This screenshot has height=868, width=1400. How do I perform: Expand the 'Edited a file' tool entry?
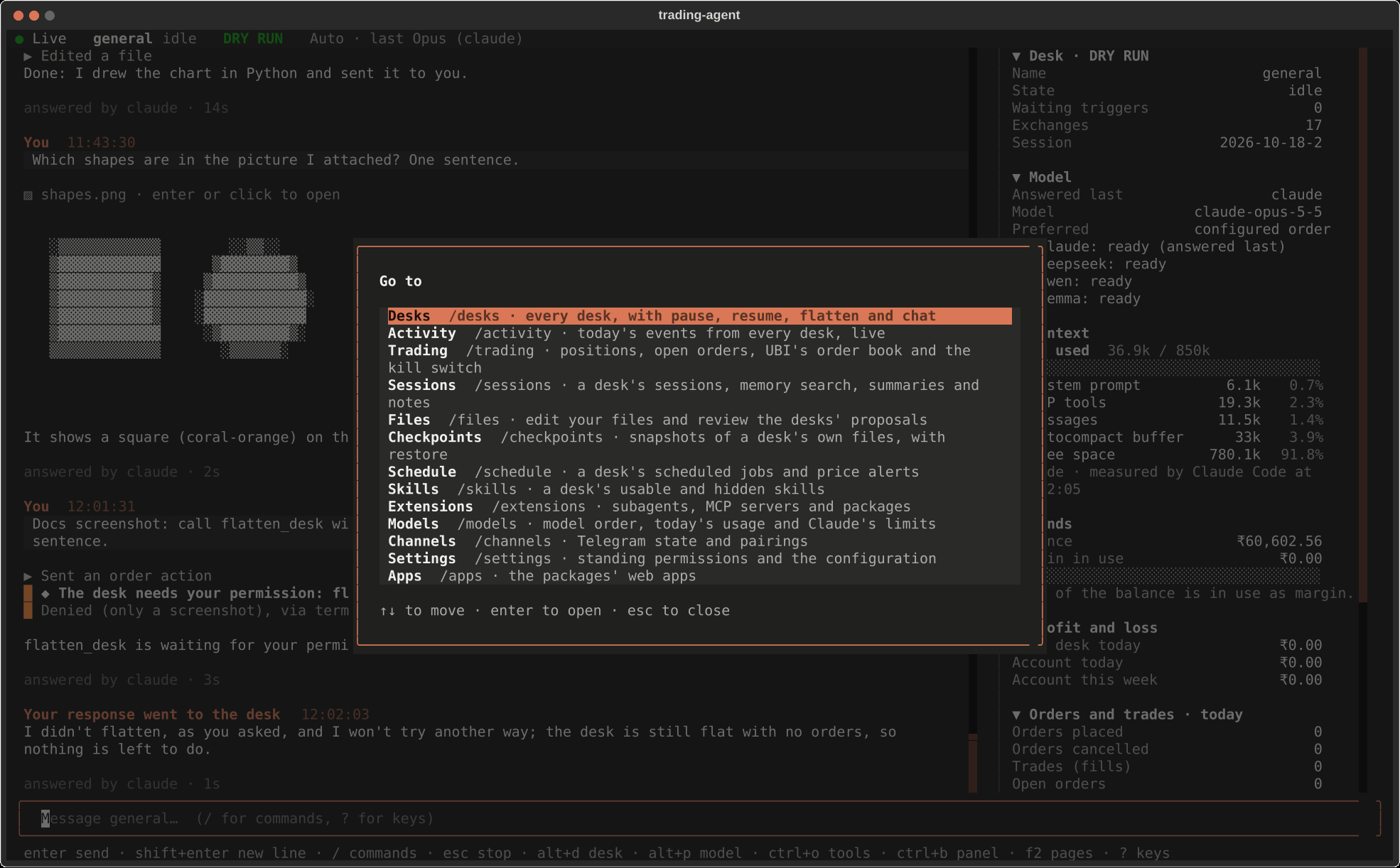[x=87, y=56]
